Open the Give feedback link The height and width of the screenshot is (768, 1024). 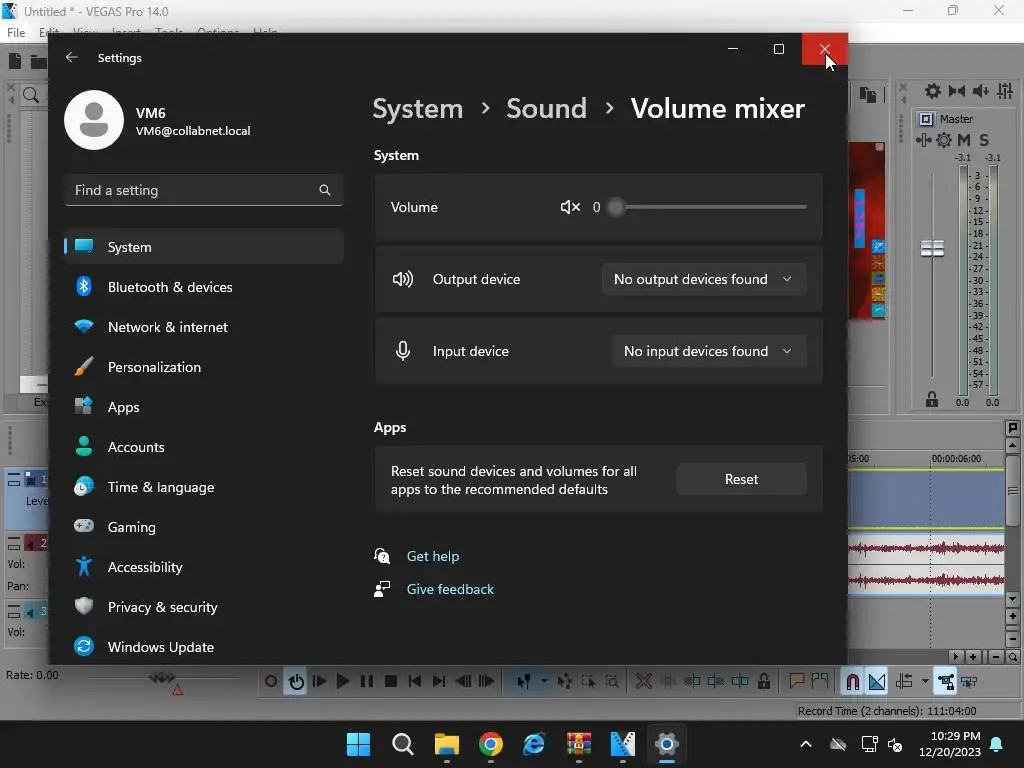point(450,589)
